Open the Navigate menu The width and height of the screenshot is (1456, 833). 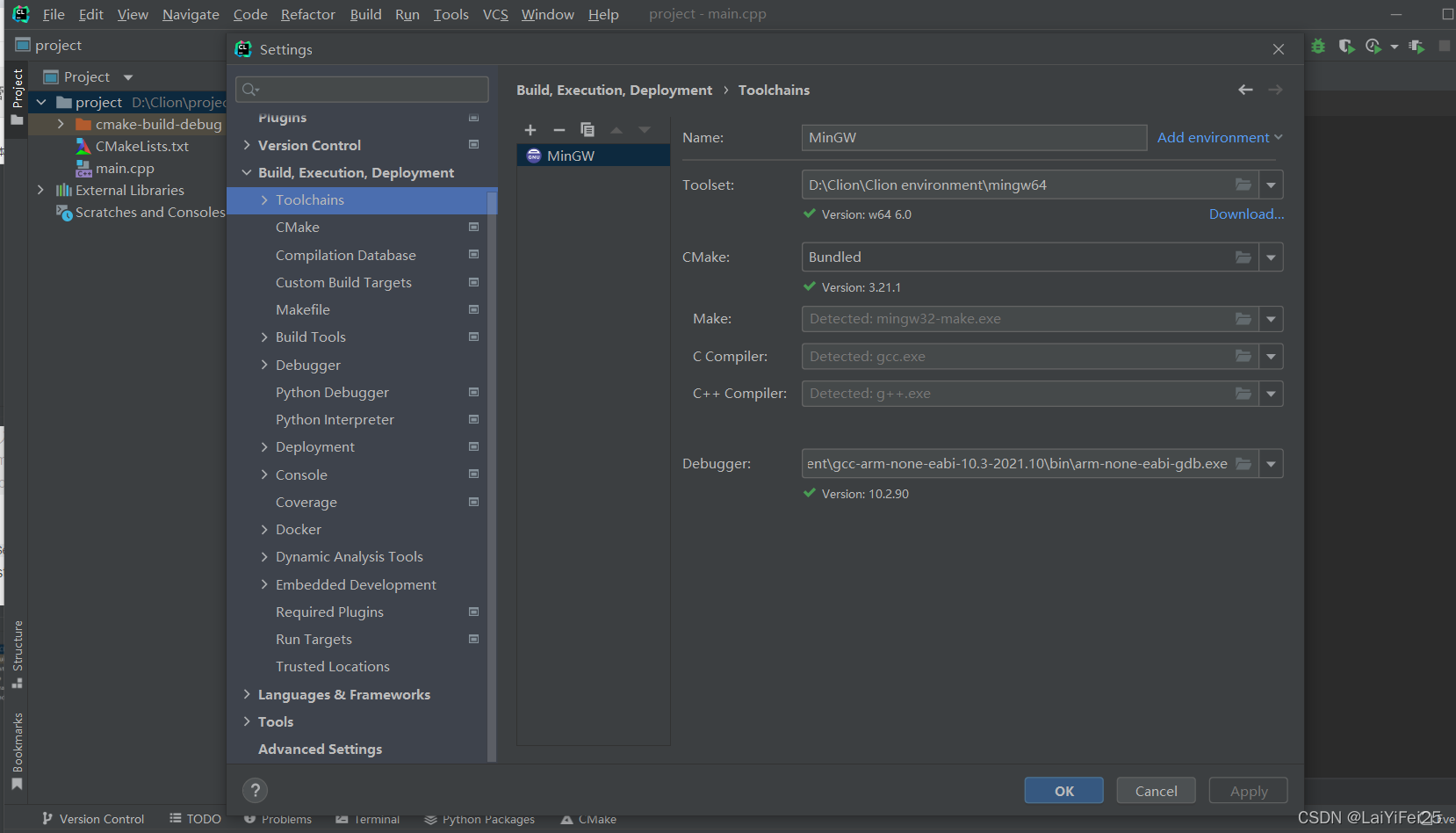[191, 14]
